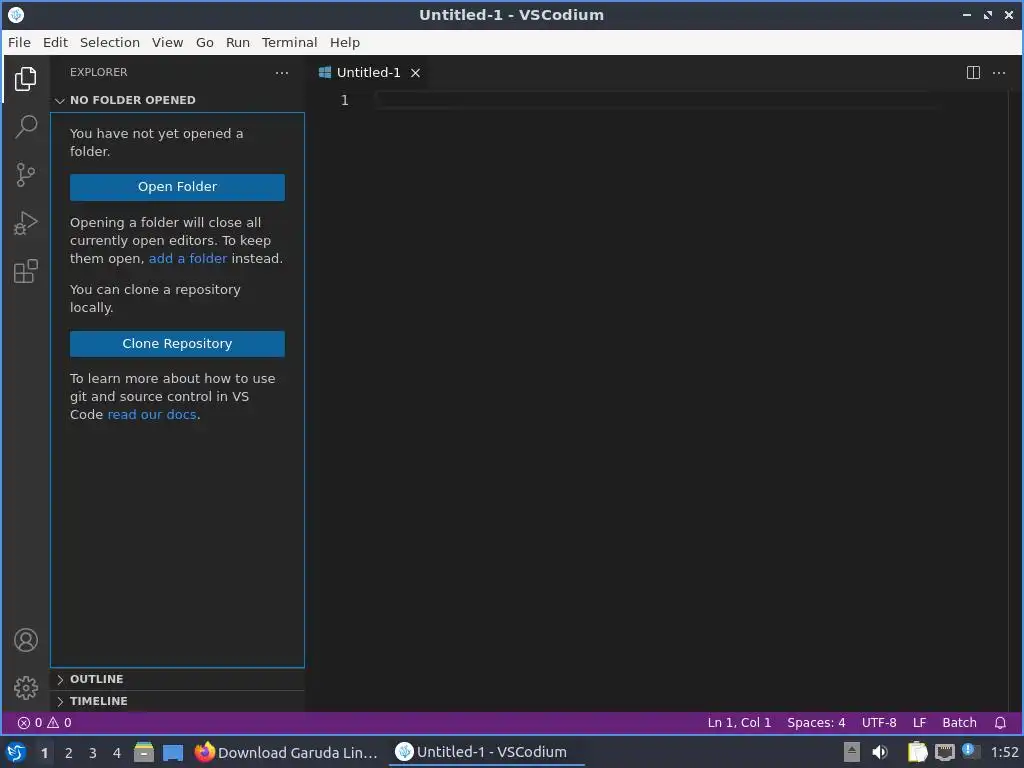Switch to virtual desktop 3
The height and width of the screenshot is (768, 1024).
point(93,752)
